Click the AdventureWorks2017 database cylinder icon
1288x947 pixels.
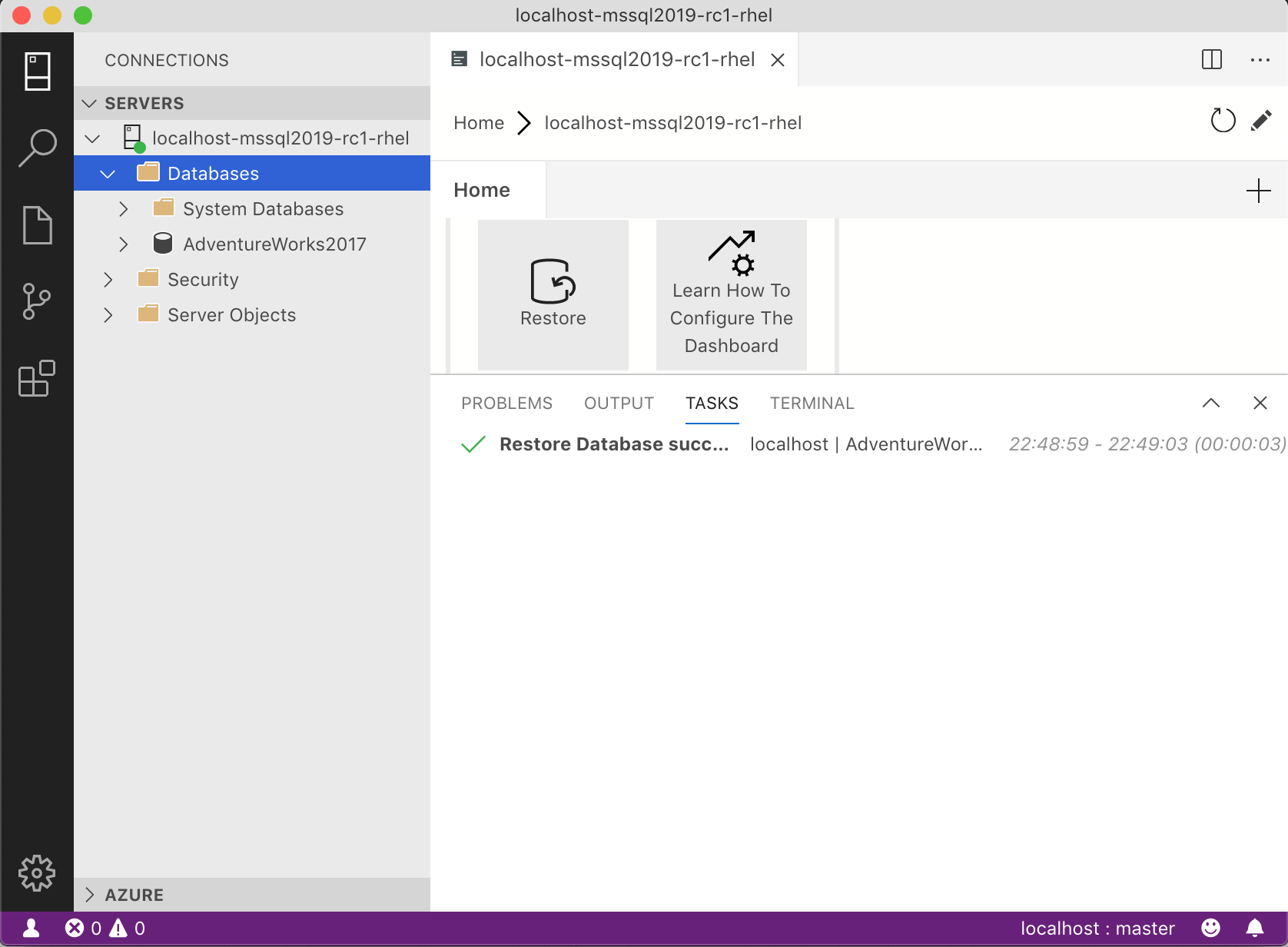163,244
